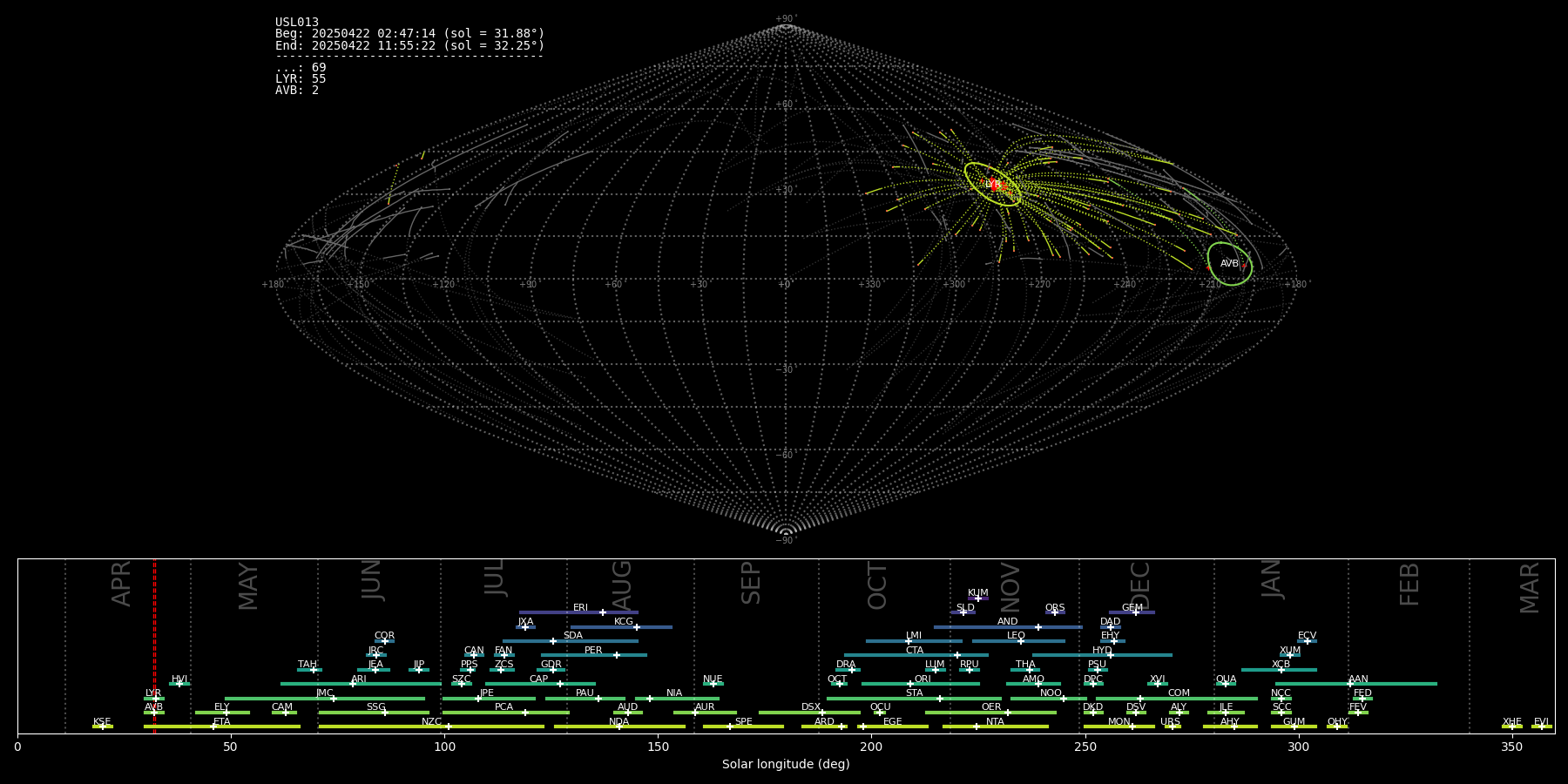1568x784 pixels.
Task: Select the USL013 station name in the header
Action: tap(297, 23)
